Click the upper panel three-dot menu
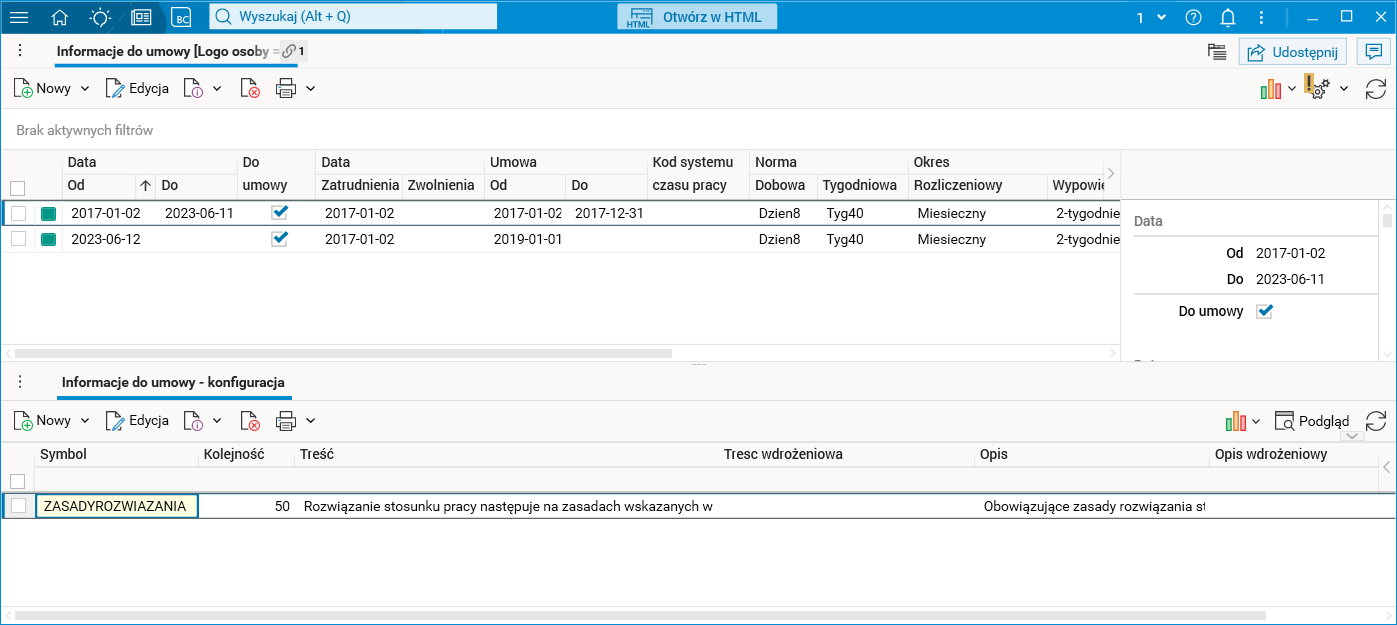Viewport: 1397px width, 625px height. point(20,51)
